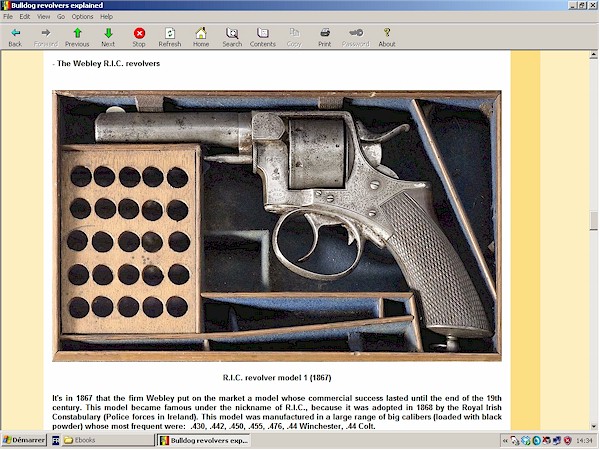Click the red Stop button
Image resolution: width=600 pixels, height=450 pixels.
point(139,38)
